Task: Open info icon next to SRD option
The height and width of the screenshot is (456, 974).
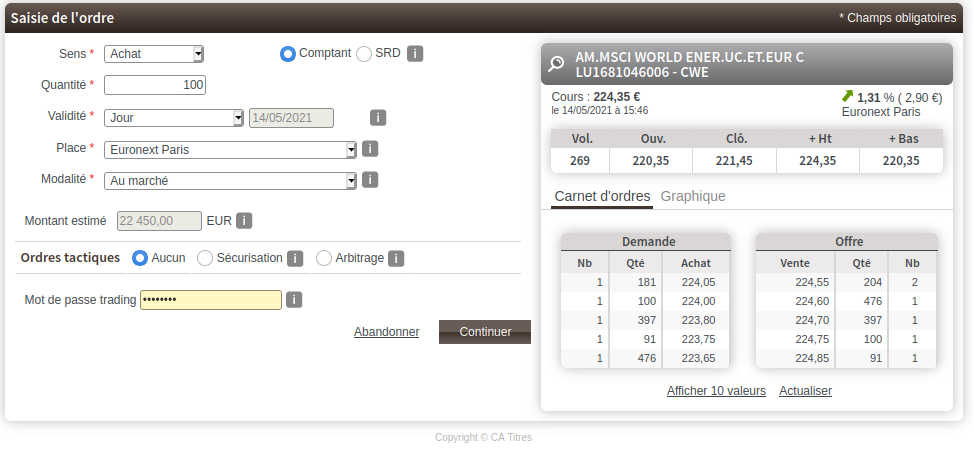Action: [x=415, y=53]
